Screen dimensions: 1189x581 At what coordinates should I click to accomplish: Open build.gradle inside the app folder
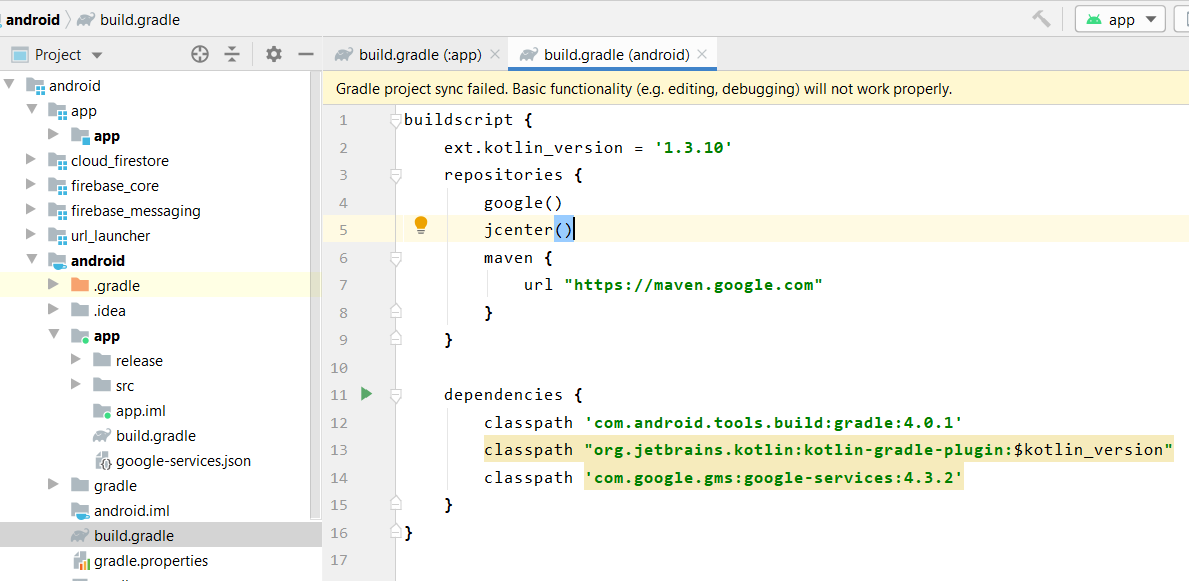coord(155,436)
